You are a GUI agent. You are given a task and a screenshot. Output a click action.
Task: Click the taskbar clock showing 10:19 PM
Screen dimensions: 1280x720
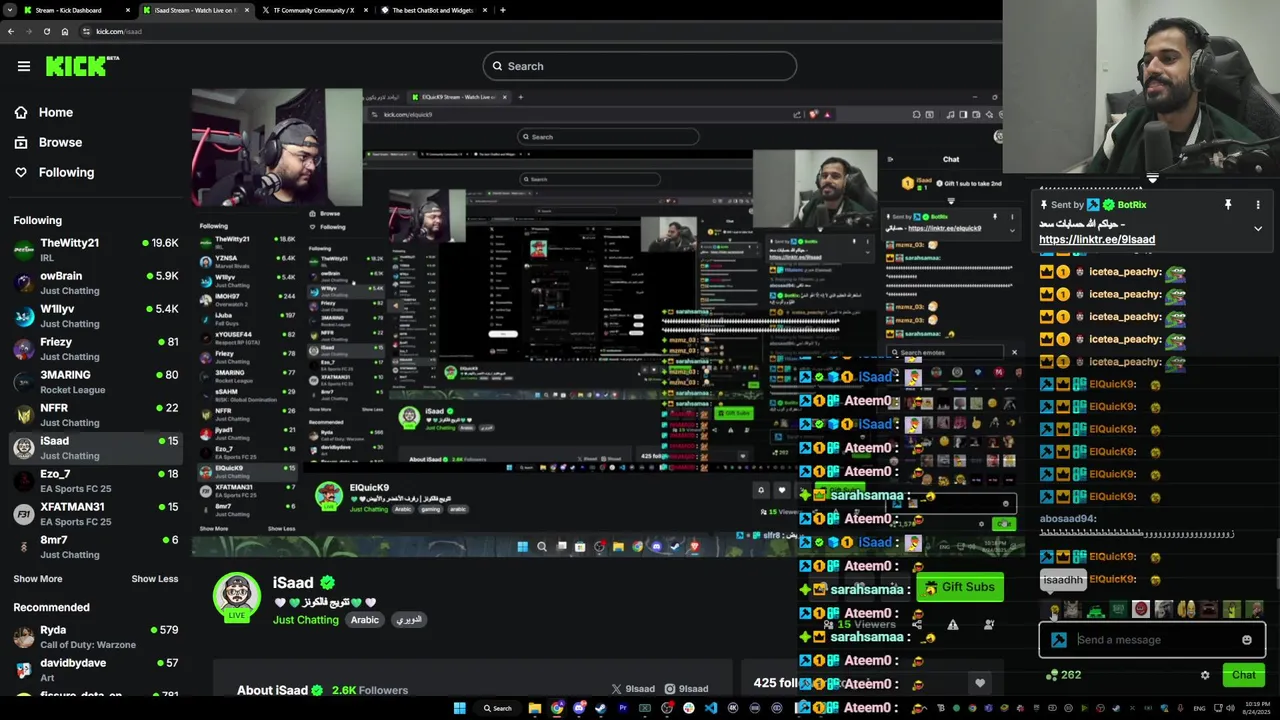(1256, 708)
